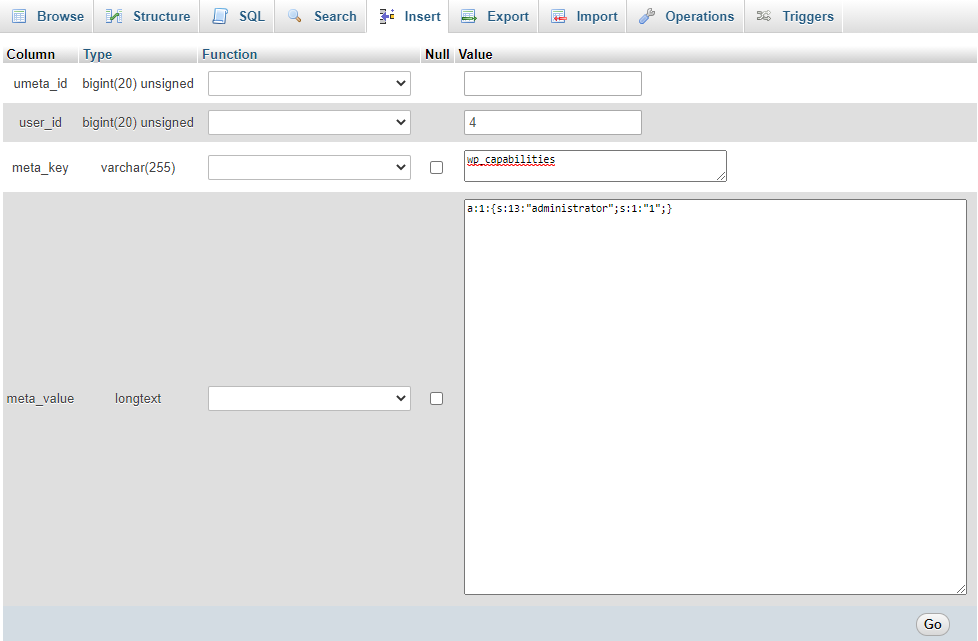Click the Triggers icon

click(764, 16)
